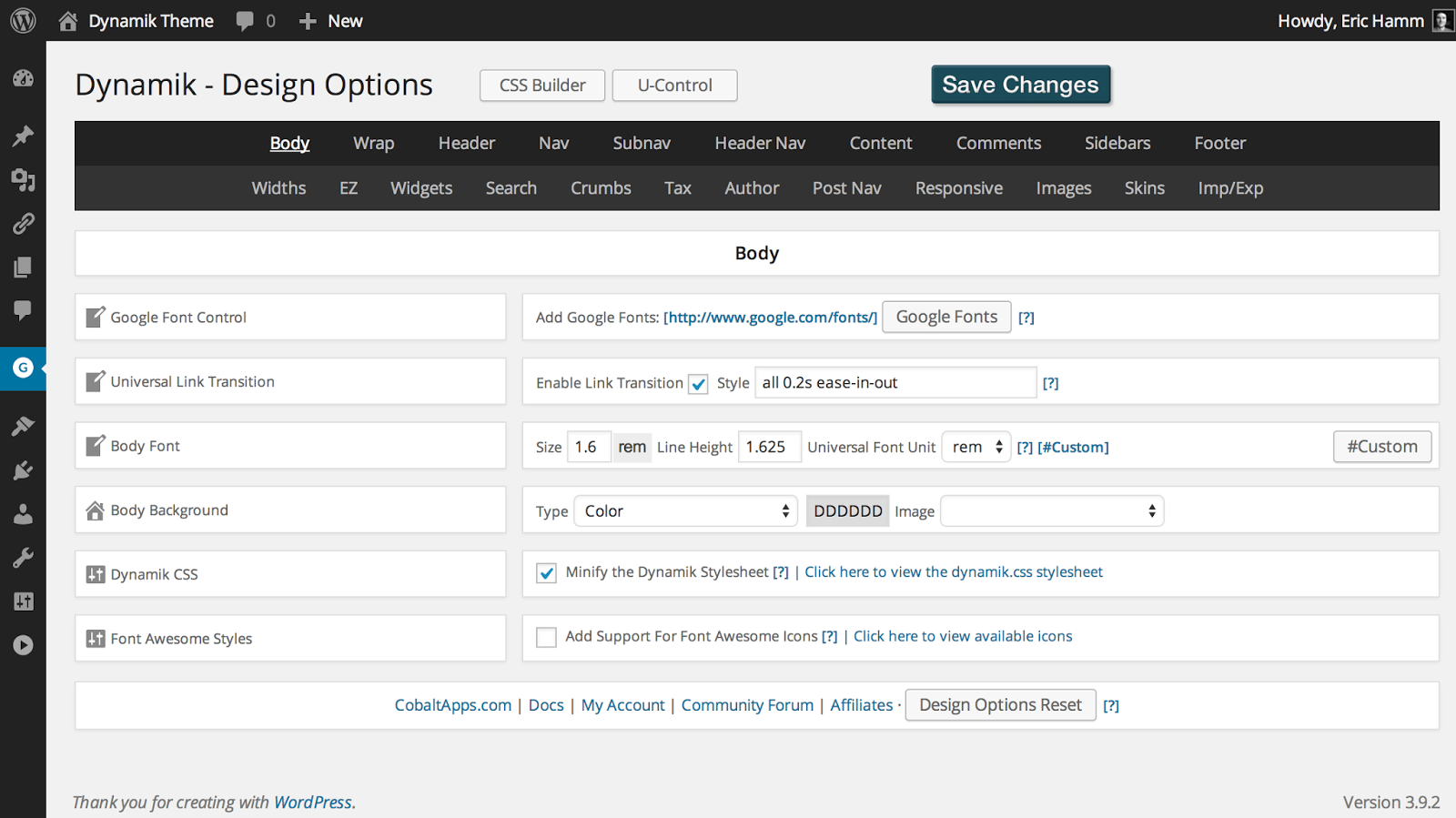Viewport: 1456px width, 818px height.
Task: Click the Line Height input field
Action: tap(770, 447)
